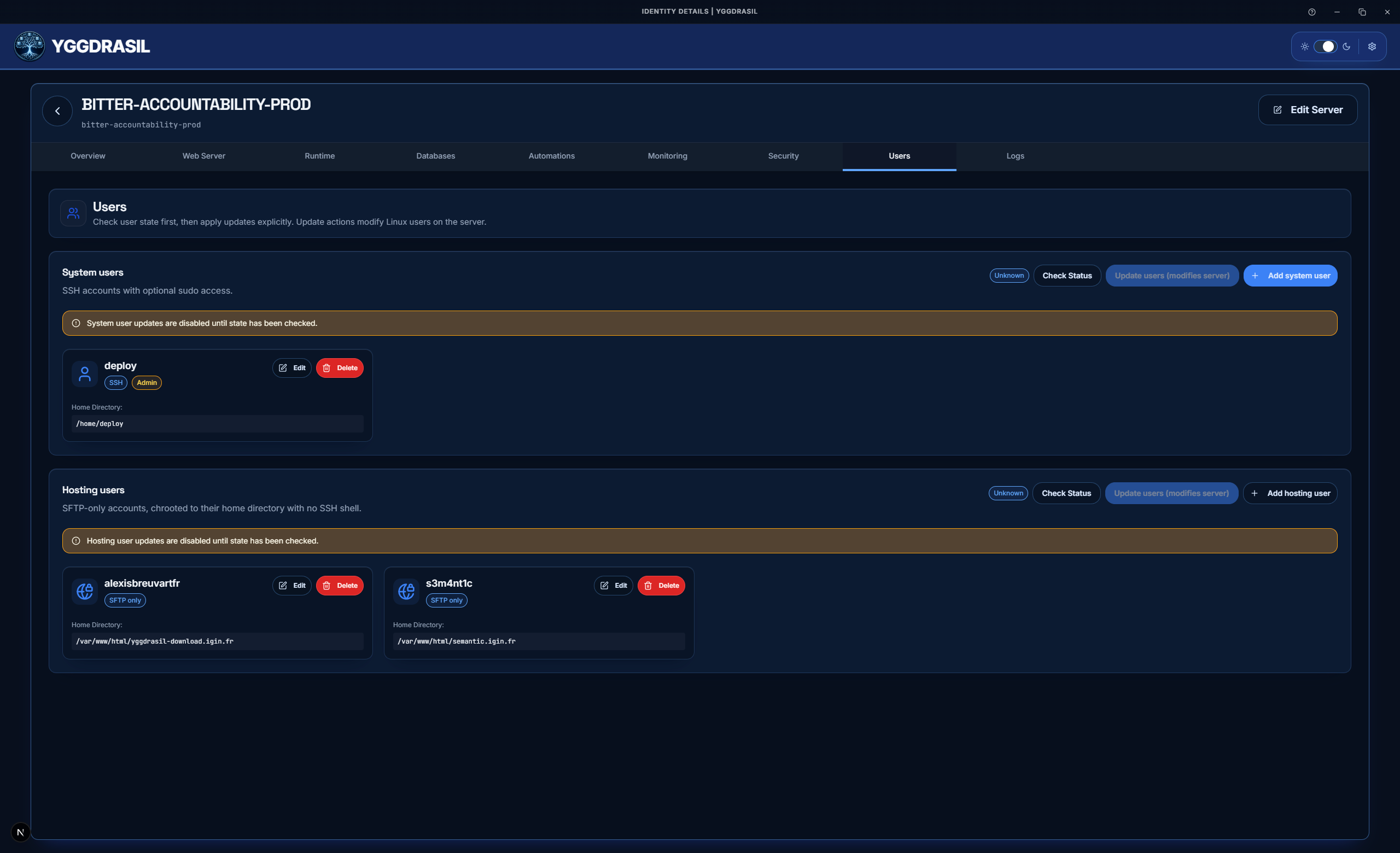
Task: Open the help question-mark icon
Action: (x=1312, y=11)
